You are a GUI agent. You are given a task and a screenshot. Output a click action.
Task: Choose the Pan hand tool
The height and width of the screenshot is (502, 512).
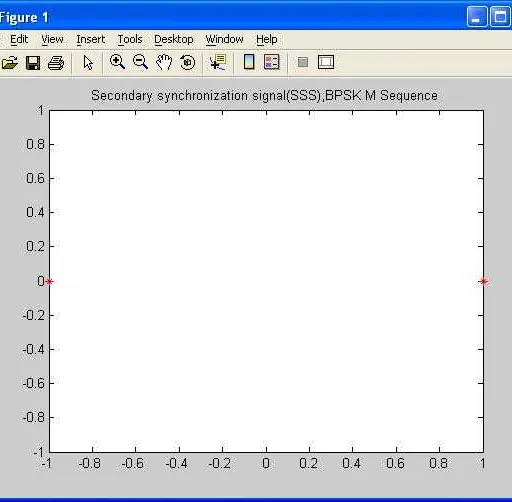[x=164, y=62]
